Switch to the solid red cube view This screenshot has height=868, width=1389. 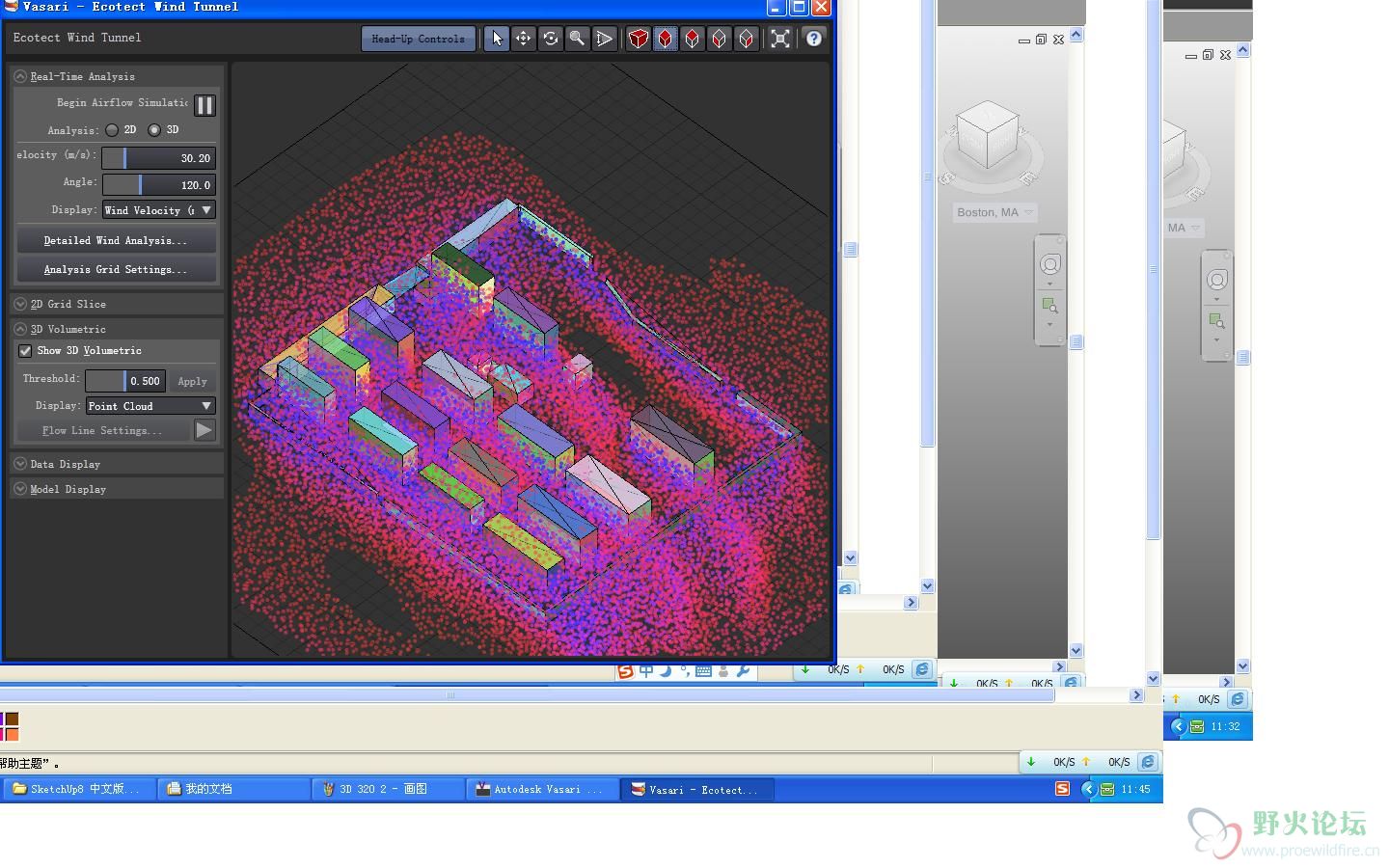(x=639, y=39)
